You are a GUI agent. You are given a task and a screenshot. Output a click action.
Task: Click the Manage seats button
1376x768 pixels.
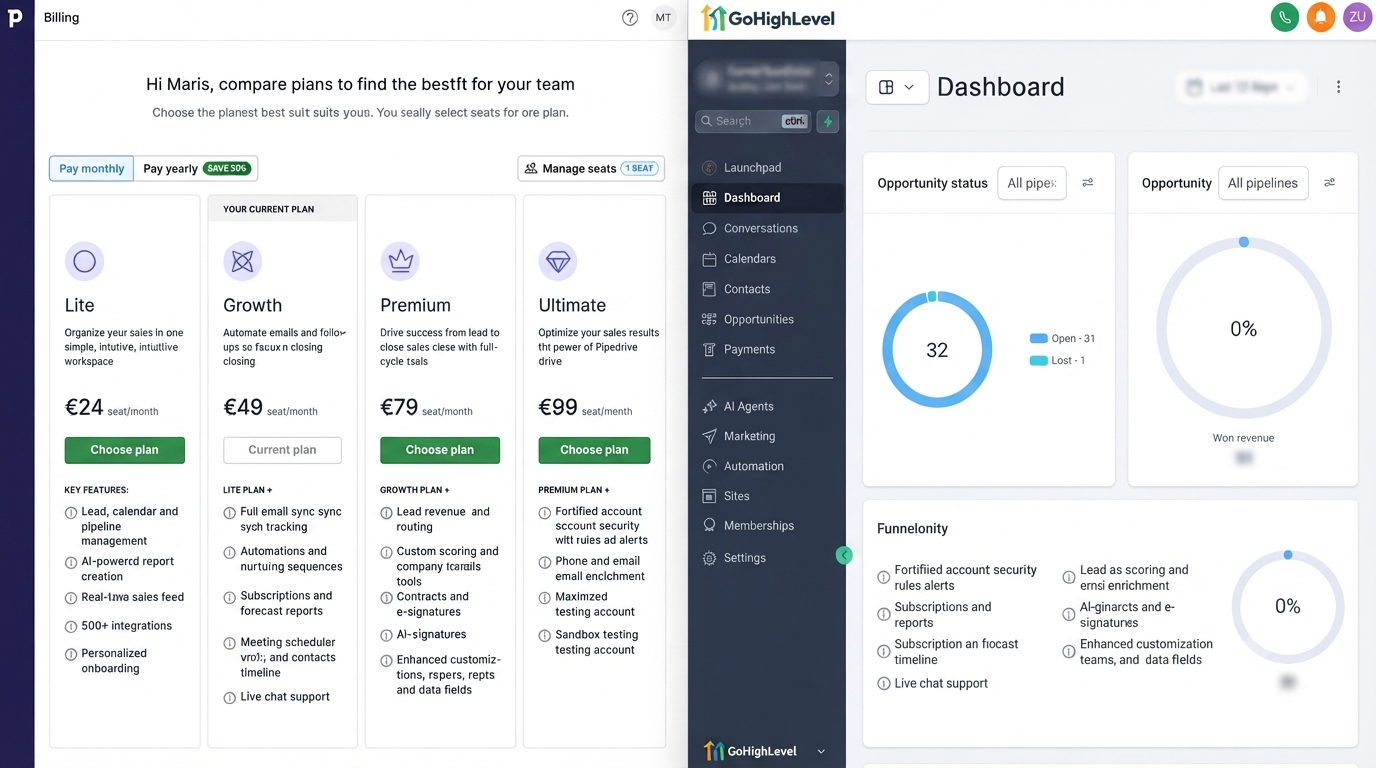pos(591,168)
